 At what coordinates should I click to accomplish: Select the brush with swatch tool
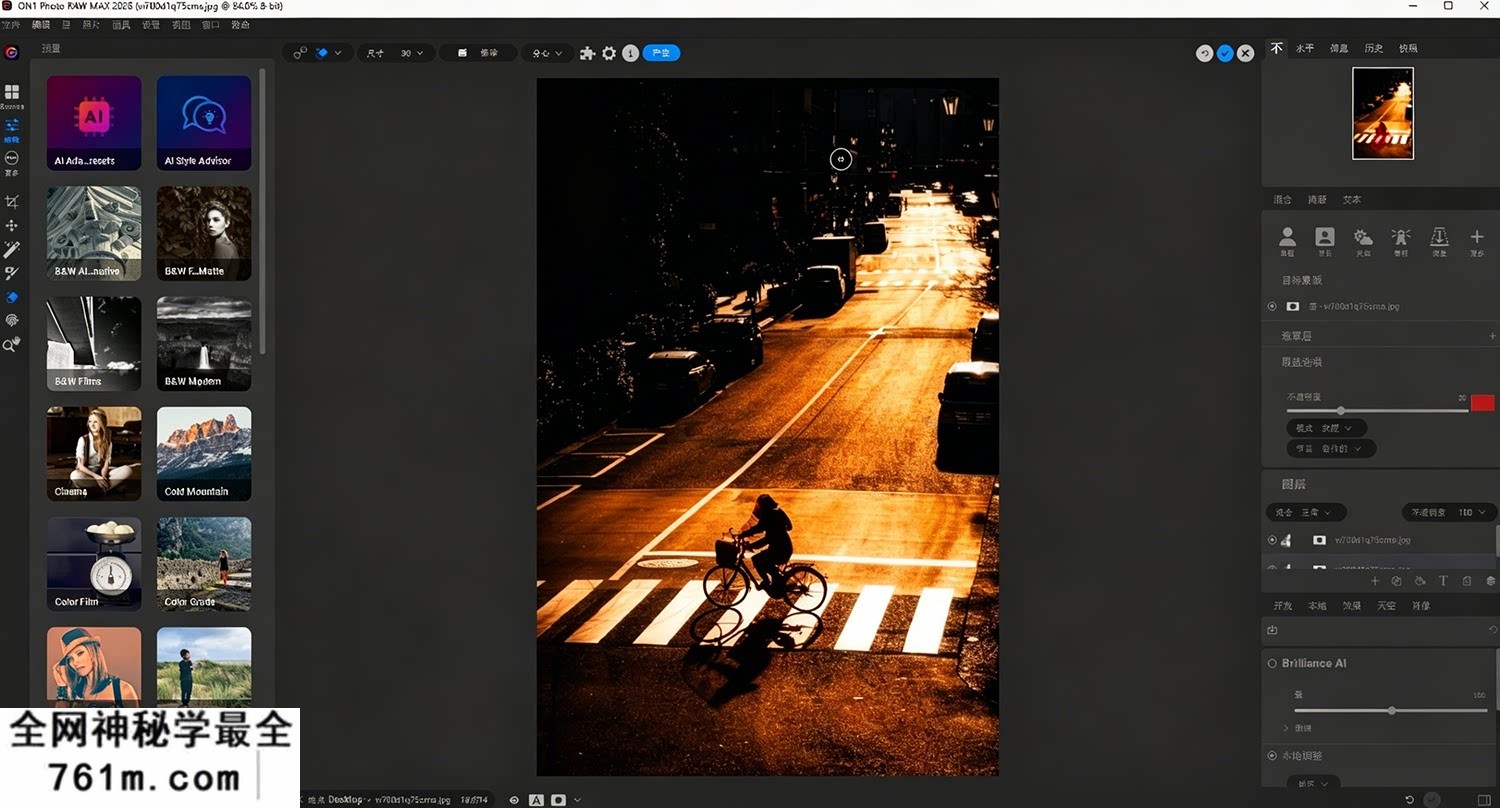pyautogui.click(x=12, y=273)
